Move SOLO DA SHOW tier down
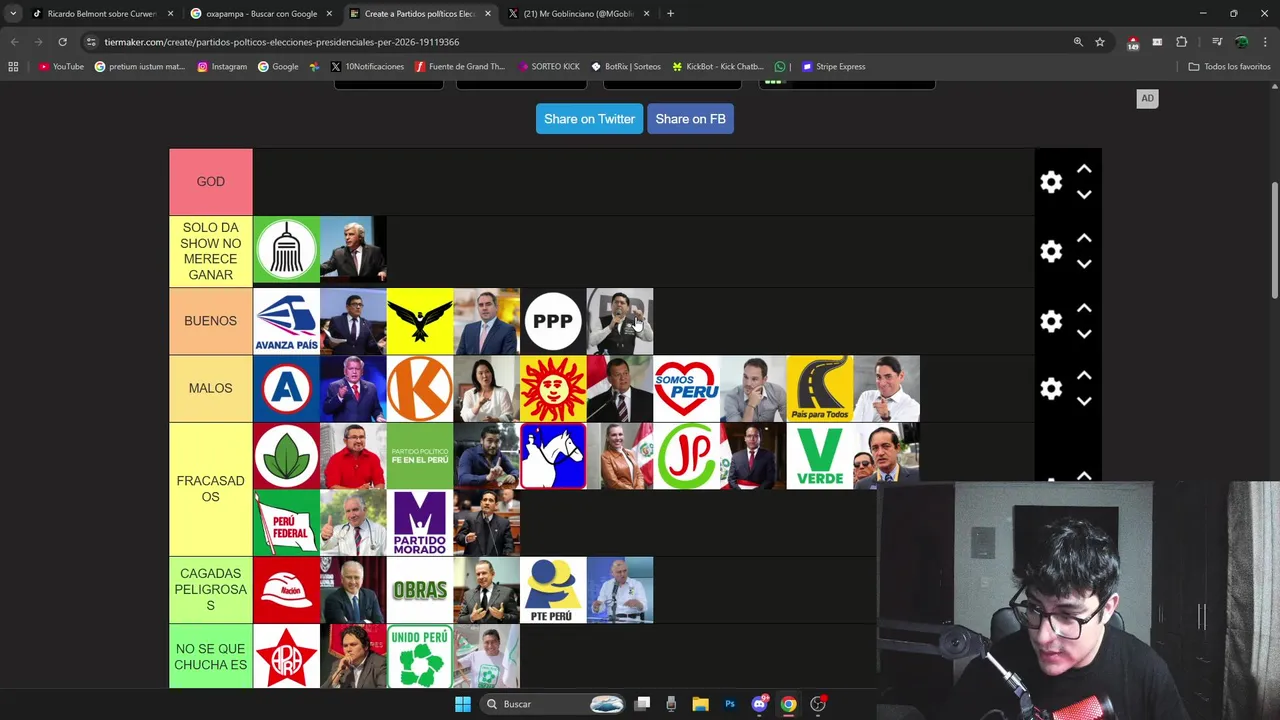This screenshot has width=1280, height=720. 1084,264
